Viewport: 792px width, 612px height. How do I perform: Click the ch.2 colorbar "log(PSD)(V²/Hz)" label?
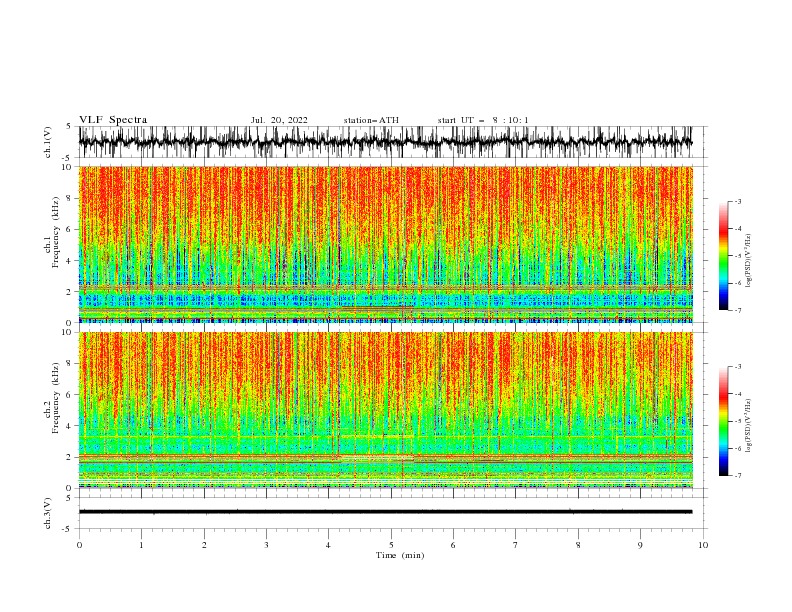[x=748, y=426]
